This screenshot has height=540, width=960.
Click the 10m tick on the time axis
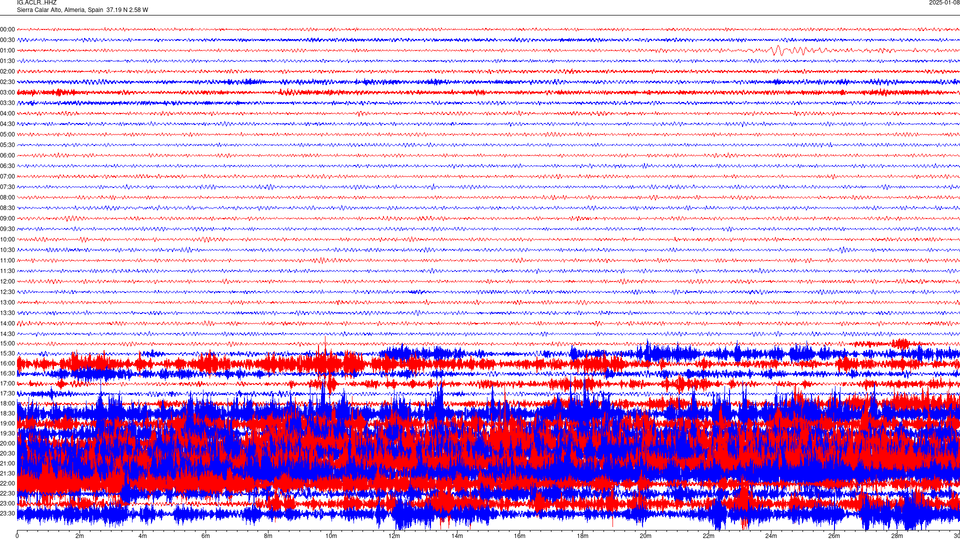[331, 536]
